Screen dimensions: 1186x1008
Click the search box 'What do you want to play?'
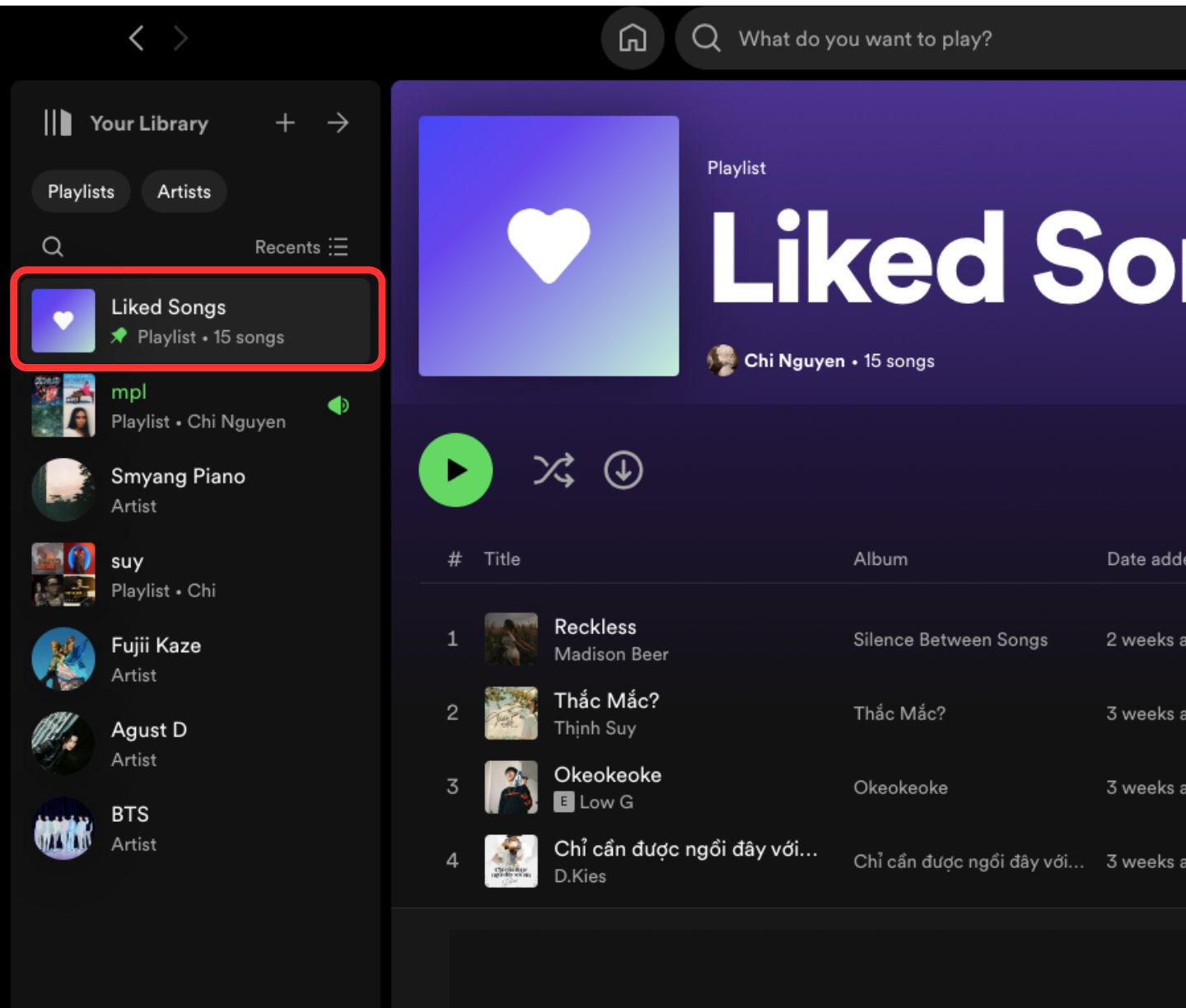[865, 39]
